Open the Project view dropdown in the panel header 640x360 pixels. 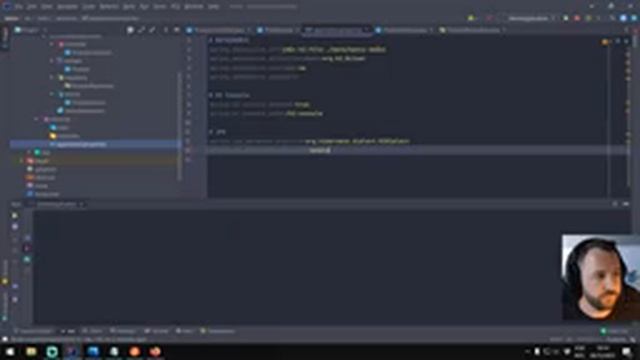coord(31,30)
